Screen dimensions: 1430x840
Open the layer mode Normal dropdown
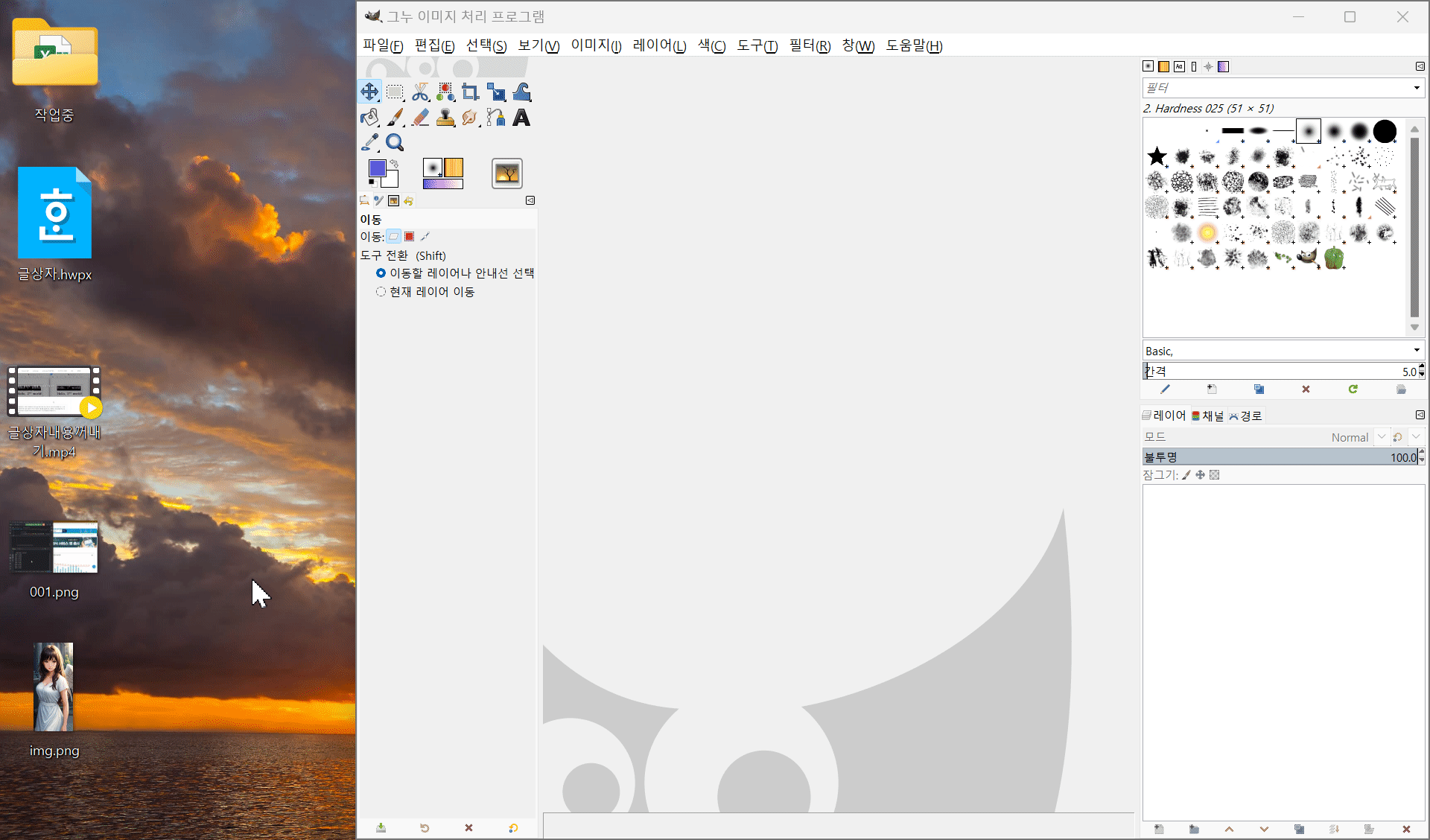coord(1381,437)
